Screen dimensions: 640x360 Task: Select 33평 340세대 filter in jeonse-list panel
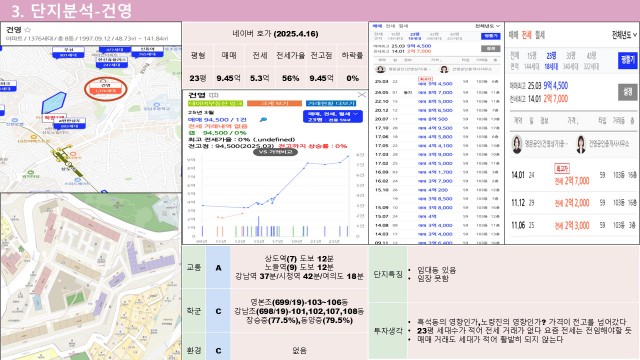pos(571,60)
